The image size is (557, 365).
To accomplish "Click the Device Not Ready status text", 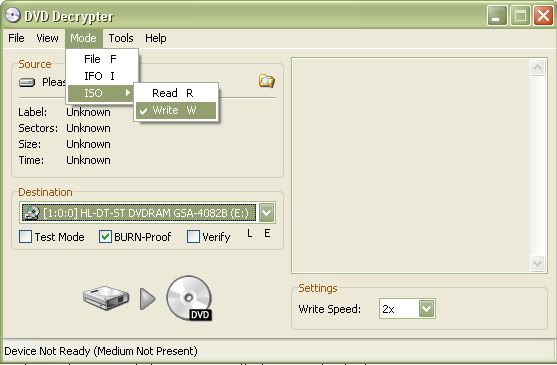I will (x=101, y=351).
